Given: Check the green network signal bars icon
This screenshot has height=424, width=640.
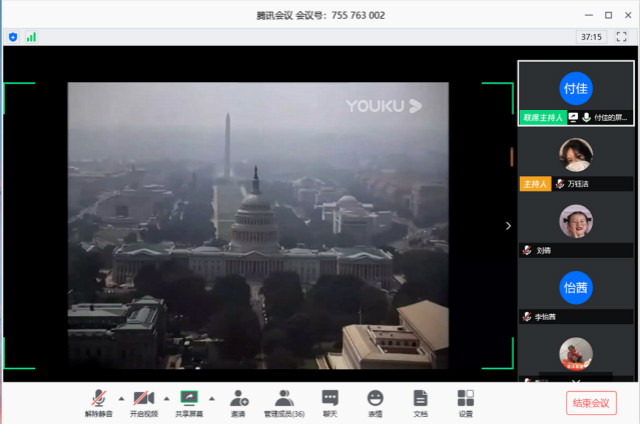Looking at the screenshot, I should [x=31, y=37].
